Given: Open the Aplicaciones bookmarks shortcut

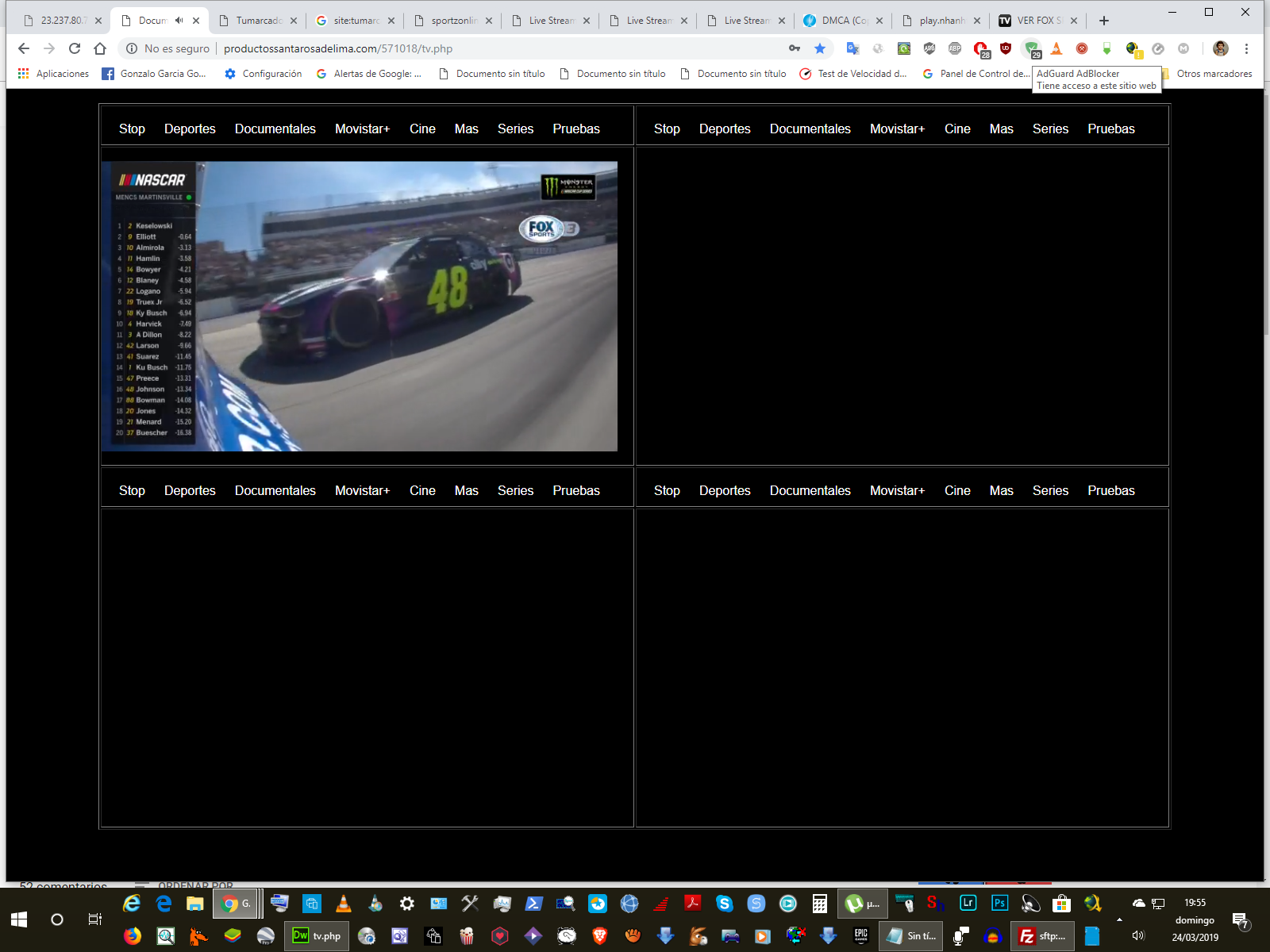Looking at the screenshot, I should pyautogui.click(x=54, y=74).
